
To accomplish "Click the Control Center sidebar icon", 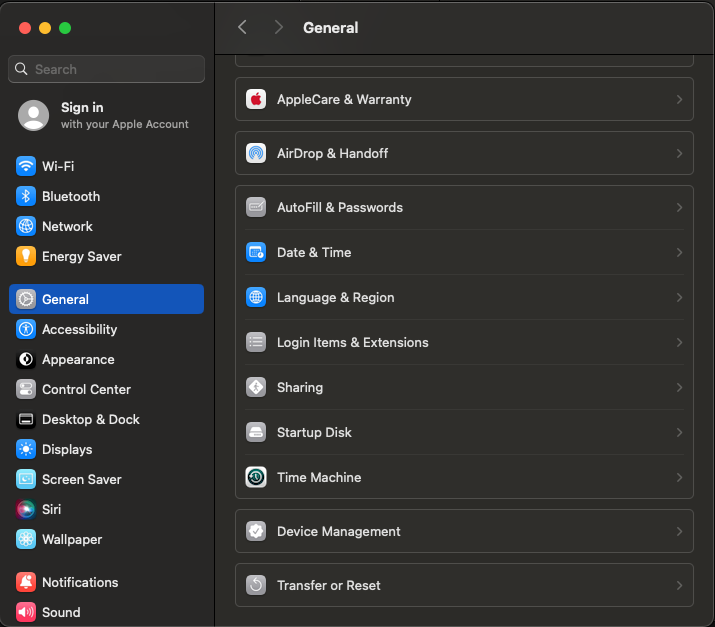I will [x=26, y=389].
